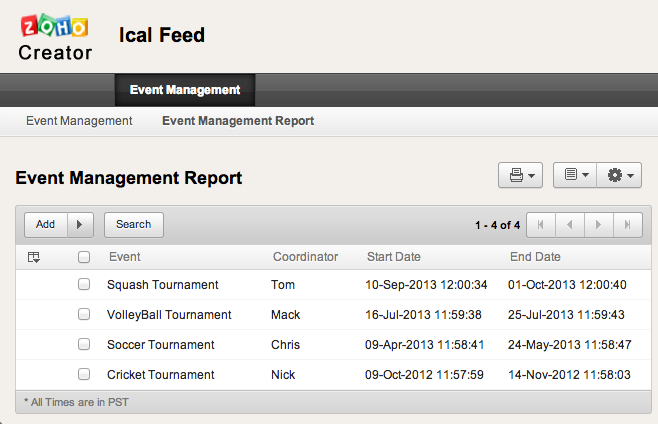
Task: Click coordinator Mack cell
Action: pyautogui.click(x=285, y=315)
